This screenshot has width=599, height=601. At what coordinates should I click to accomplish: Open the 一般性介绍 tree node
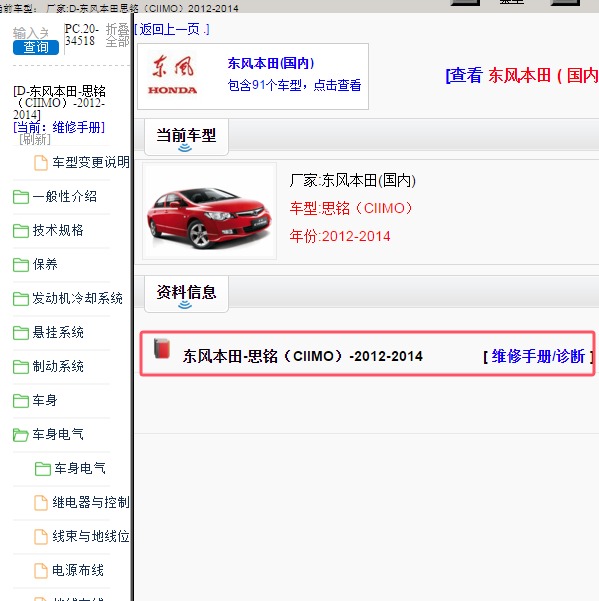point(64,197)
